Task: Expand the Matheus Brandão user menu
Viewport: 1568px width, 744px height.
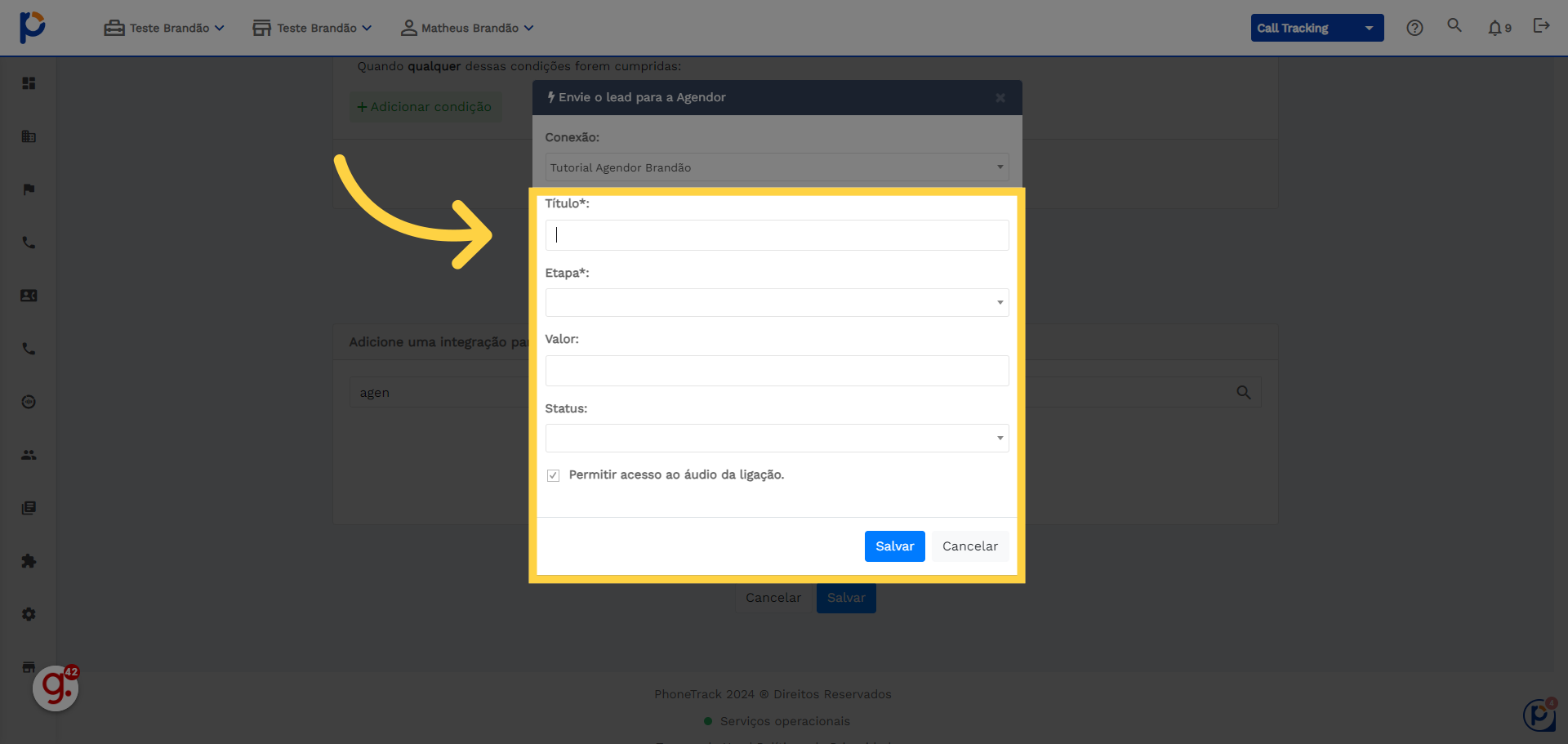Action: tap(467, 28)
